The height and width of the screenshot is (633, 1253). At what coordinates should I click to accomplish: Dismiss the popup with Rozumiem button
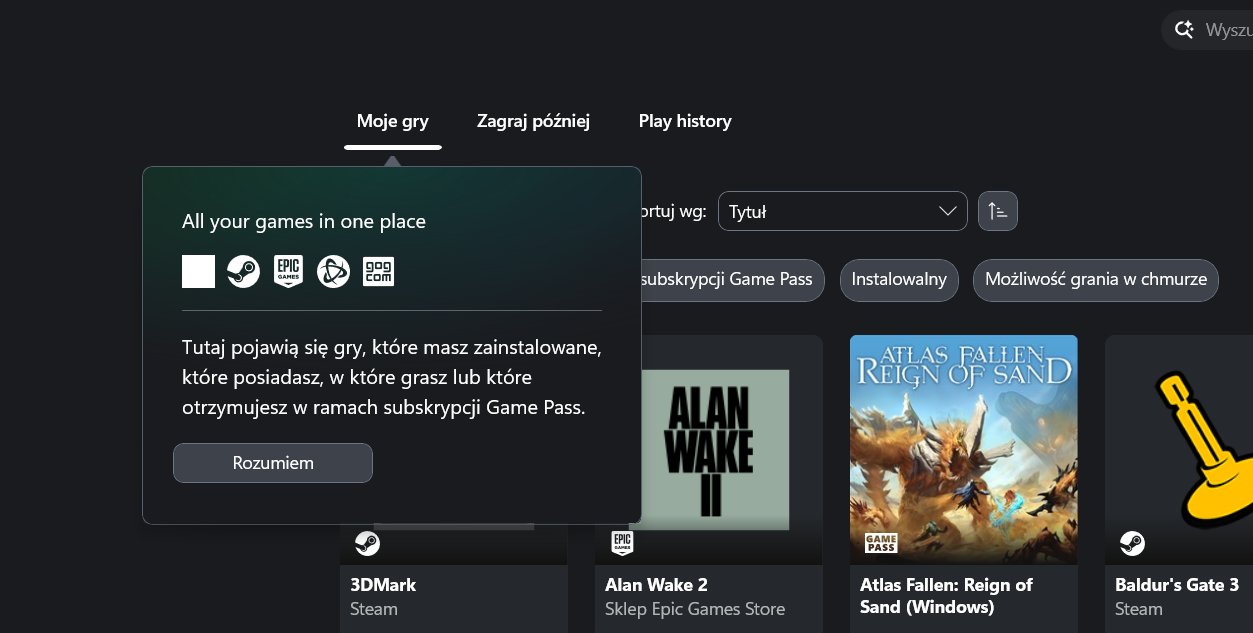click(x=273, y=463)
